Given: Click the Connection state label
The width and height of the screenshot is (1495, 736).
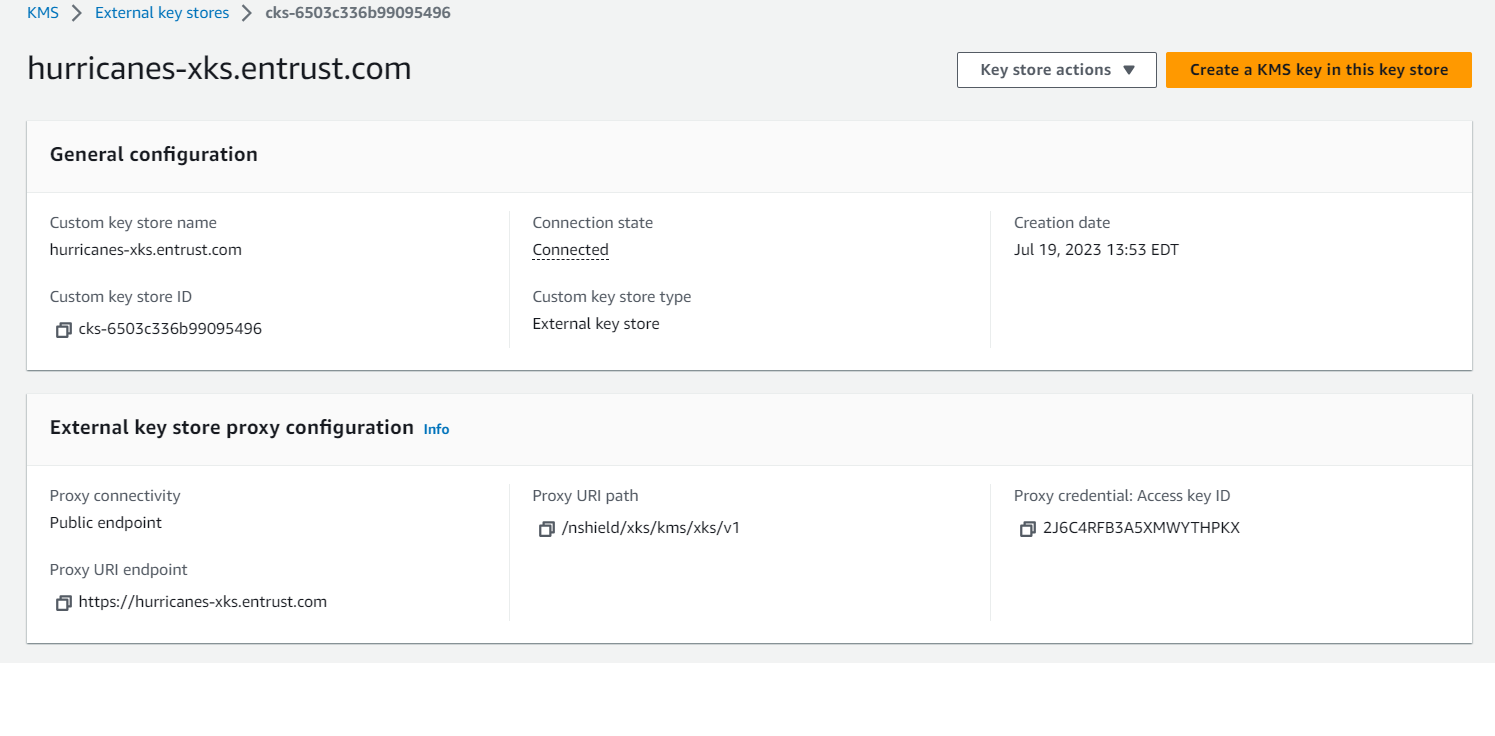Looking at the screenshot, I should [x=593, y=223].
